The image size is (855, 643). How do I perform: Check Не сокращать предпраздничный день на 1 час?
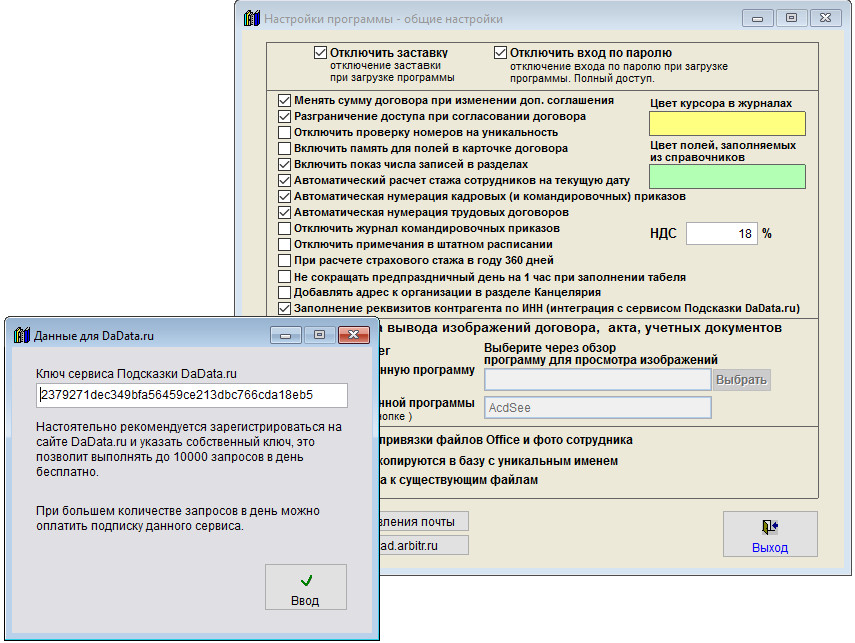tap(284, 277)
